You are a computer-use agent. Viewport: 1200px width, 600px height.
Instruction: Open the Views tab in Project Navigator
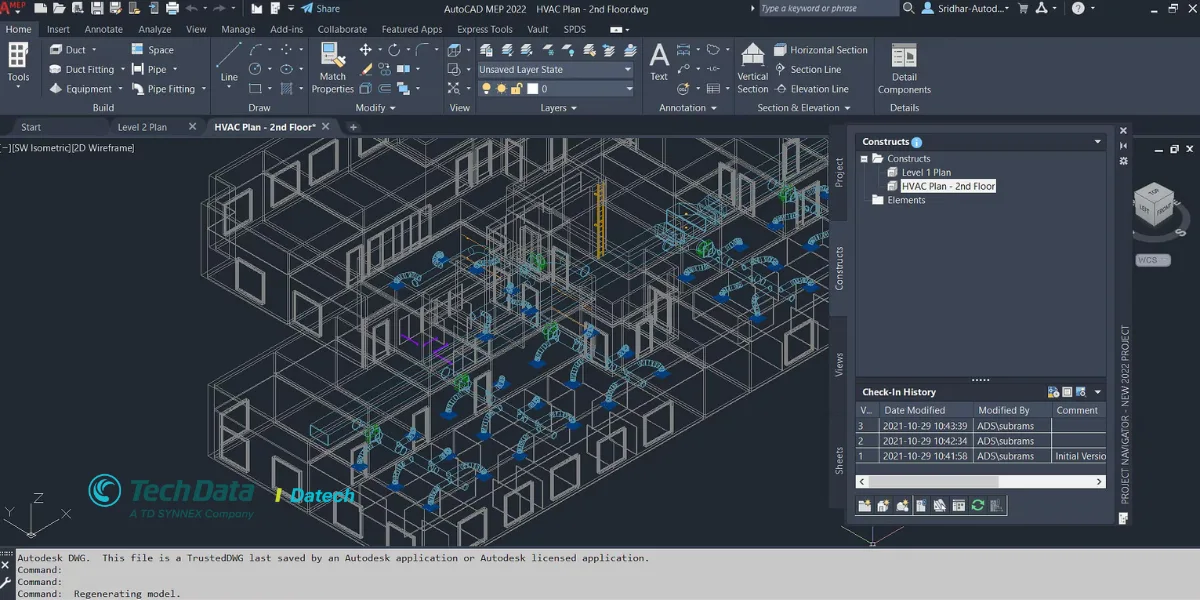840,364
